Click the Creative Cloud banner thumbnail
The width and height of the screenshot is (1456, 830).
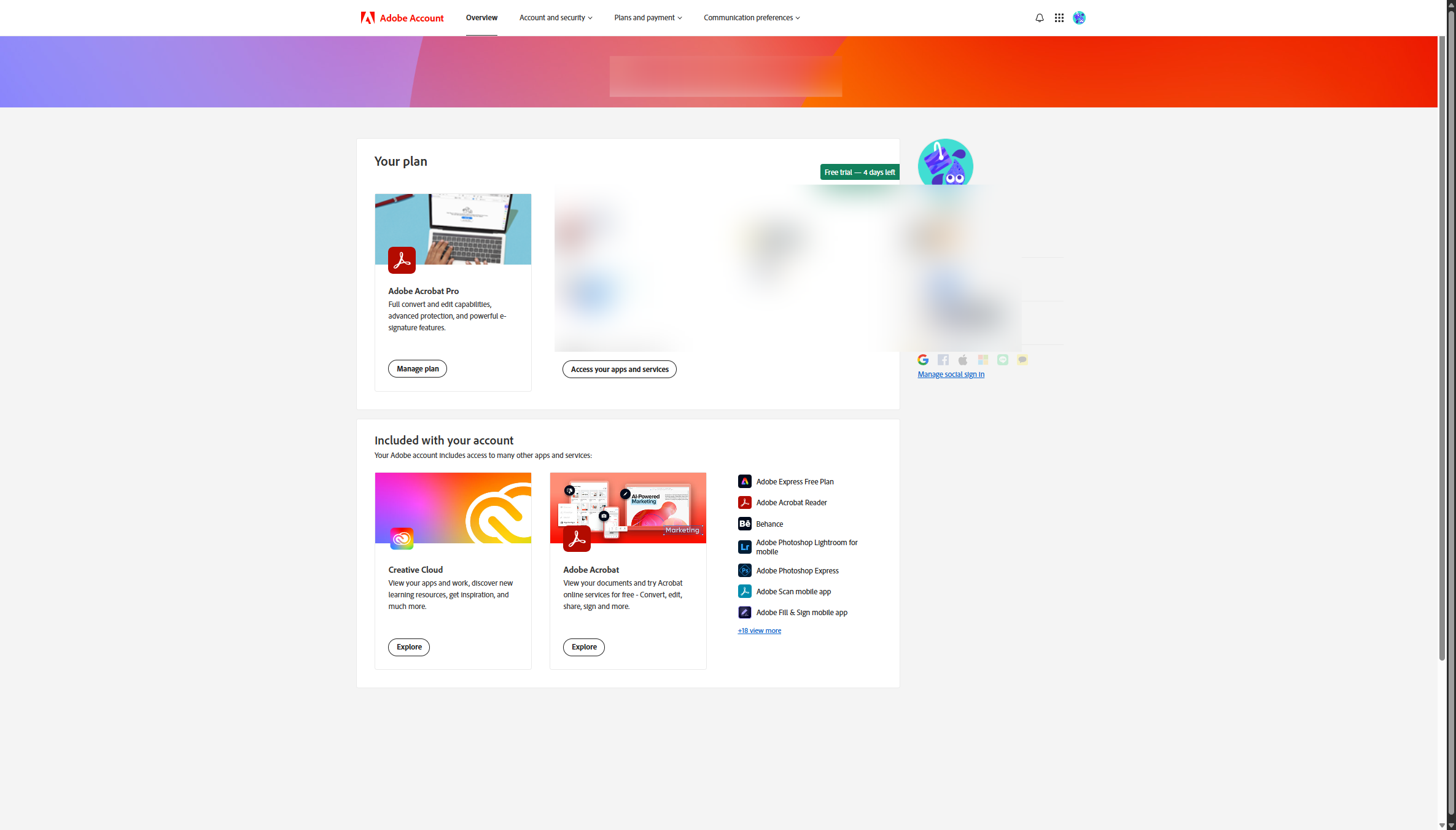[x=453, y=508]
